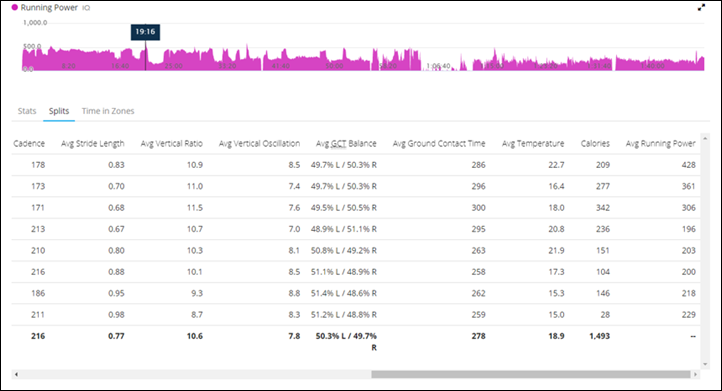722x391 pixels.
Task: Click the horizontal scrollbar thumb
Action: (530, 374)
